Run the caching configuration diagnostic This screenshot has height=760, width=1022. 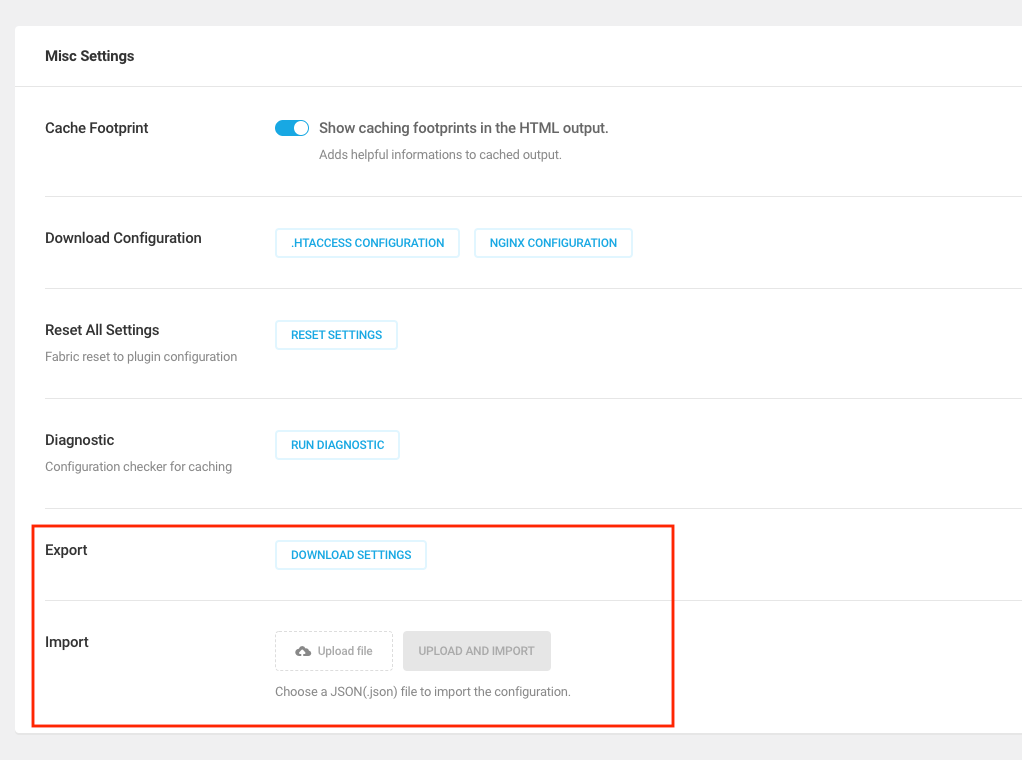point(337,444)
